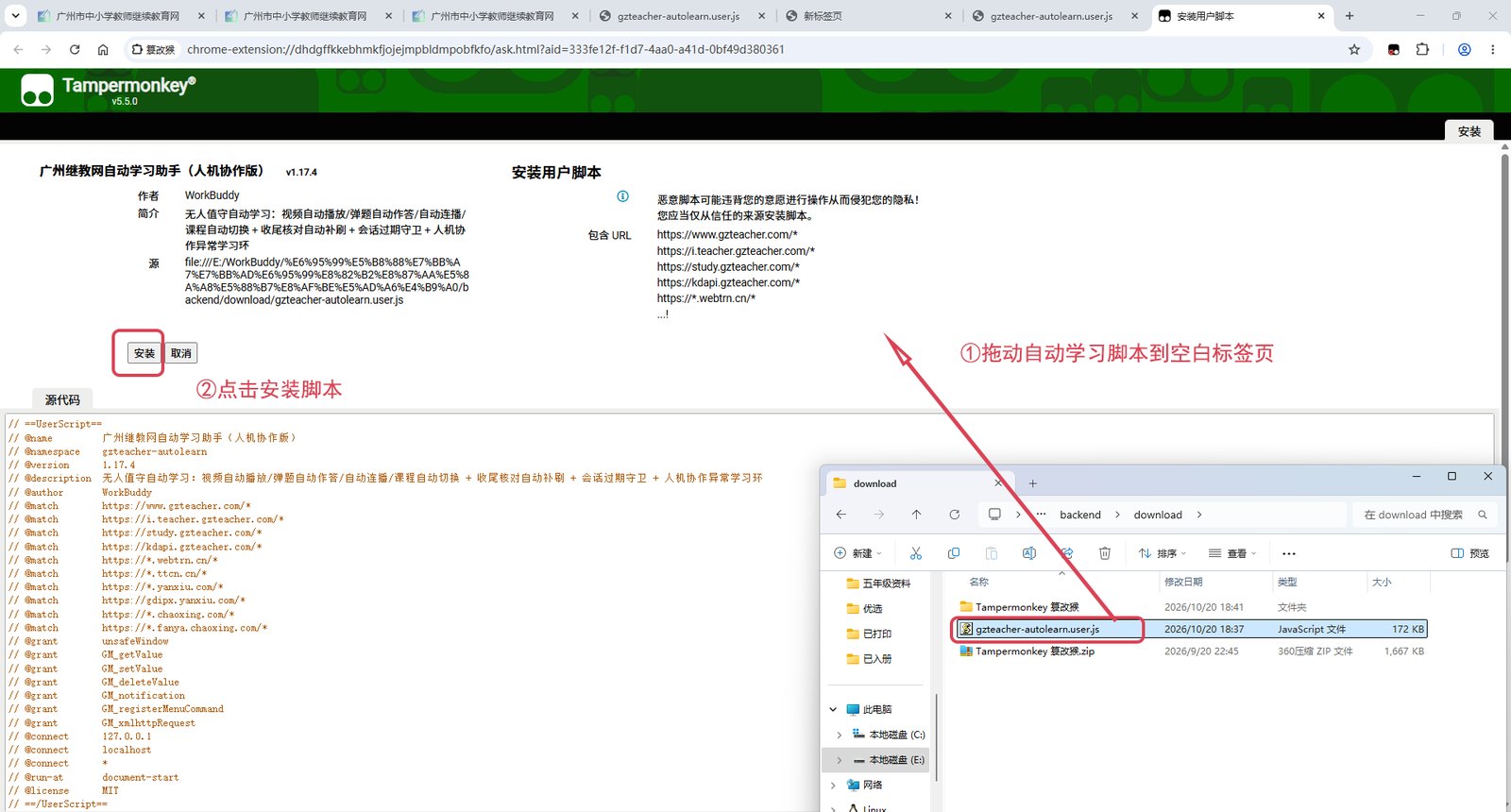The image size is (1511, 812).
Task: Refresh the download folder in Explorer
Action: tap(954, 515)
